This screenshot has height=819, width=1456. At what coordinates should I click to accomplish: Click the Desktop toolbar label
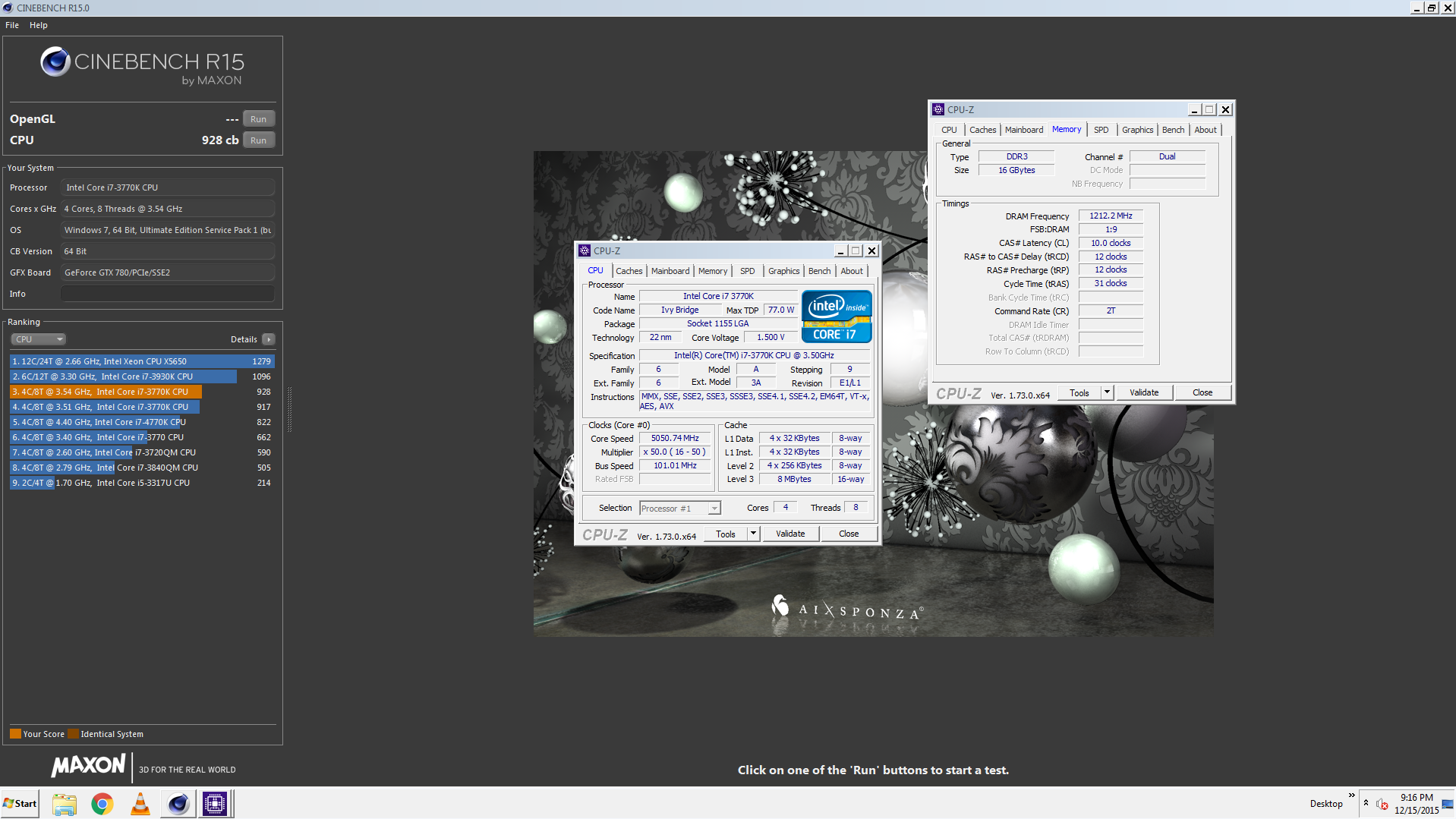point(1326,804)
